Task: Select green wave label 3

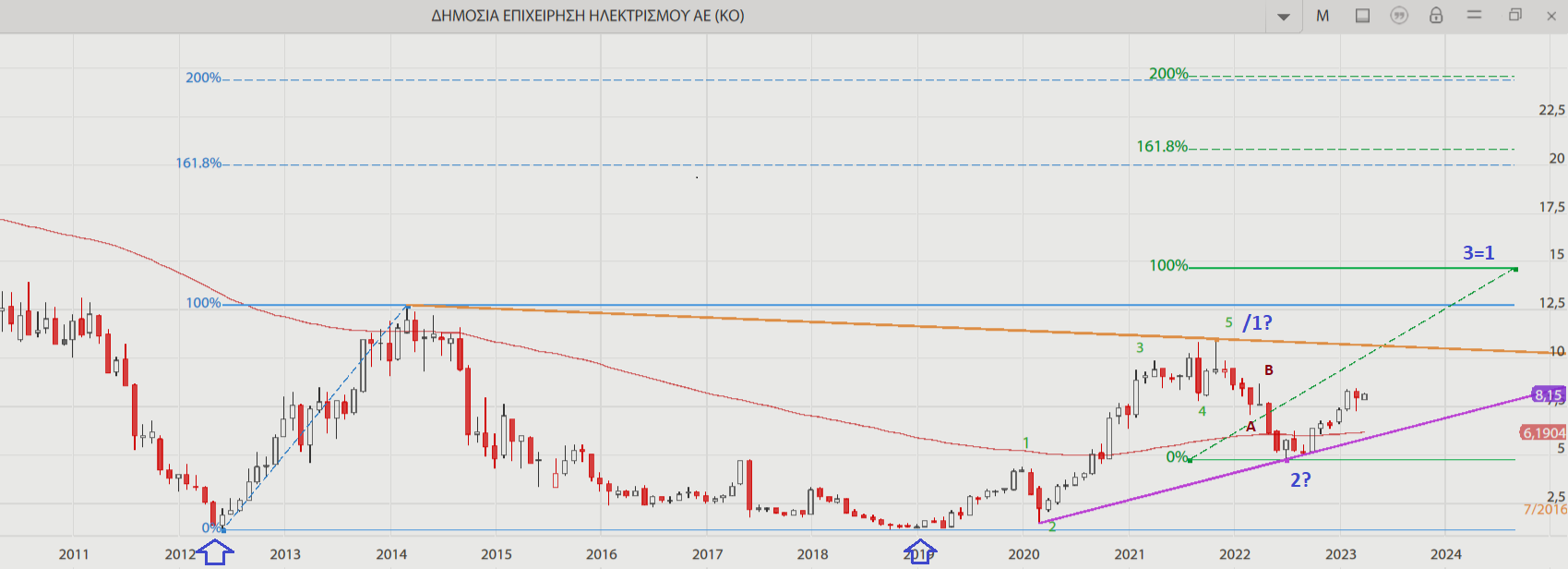Action: point(1140,347)
